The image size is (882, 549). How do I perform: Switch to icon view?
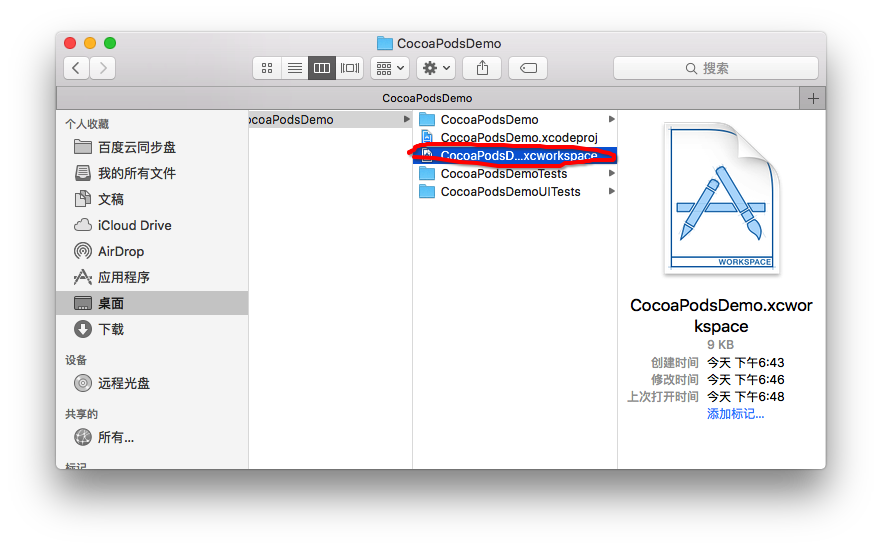click(267, 68)
